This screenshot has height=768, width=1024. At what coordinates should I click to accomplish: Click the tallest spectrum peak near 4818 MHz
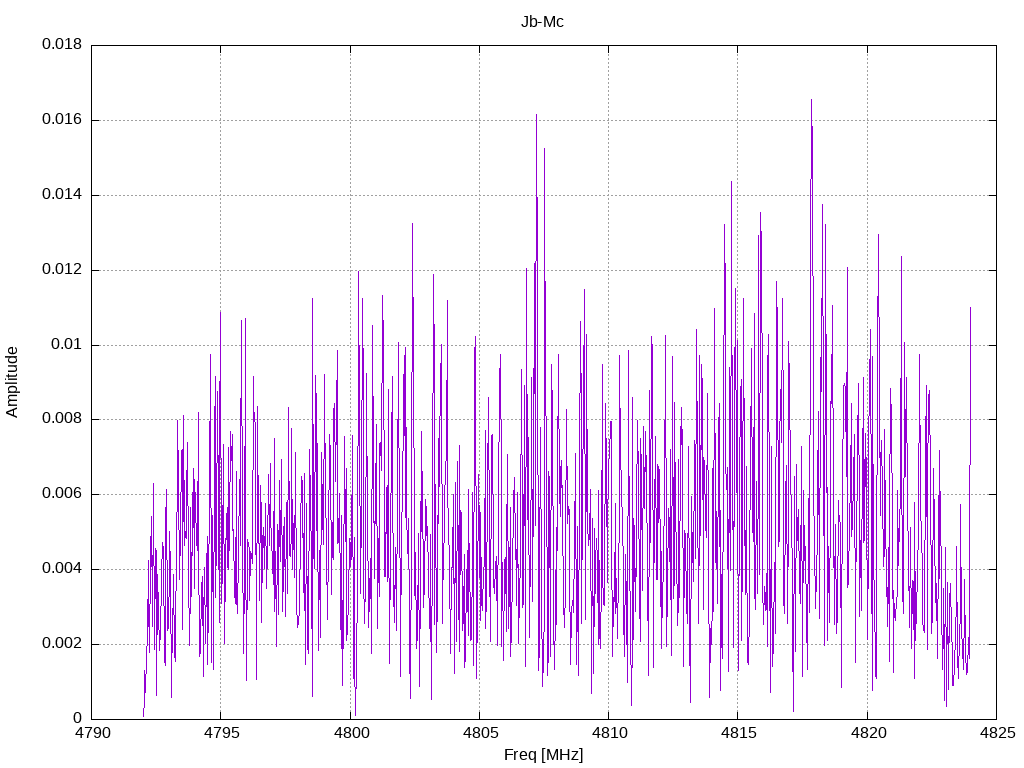point(811,101)
